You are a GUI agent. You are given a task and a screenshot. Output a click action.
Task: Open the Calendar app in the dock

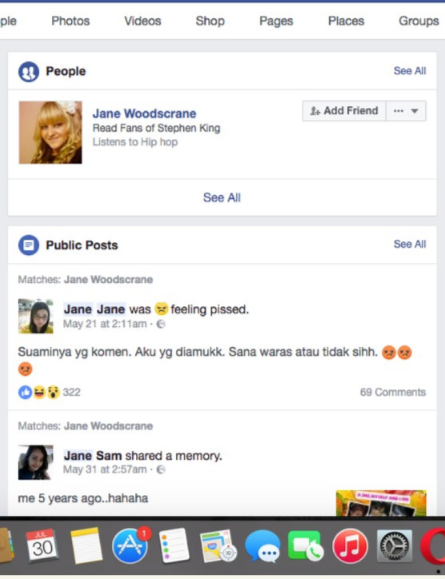click(x=42, y=545)
